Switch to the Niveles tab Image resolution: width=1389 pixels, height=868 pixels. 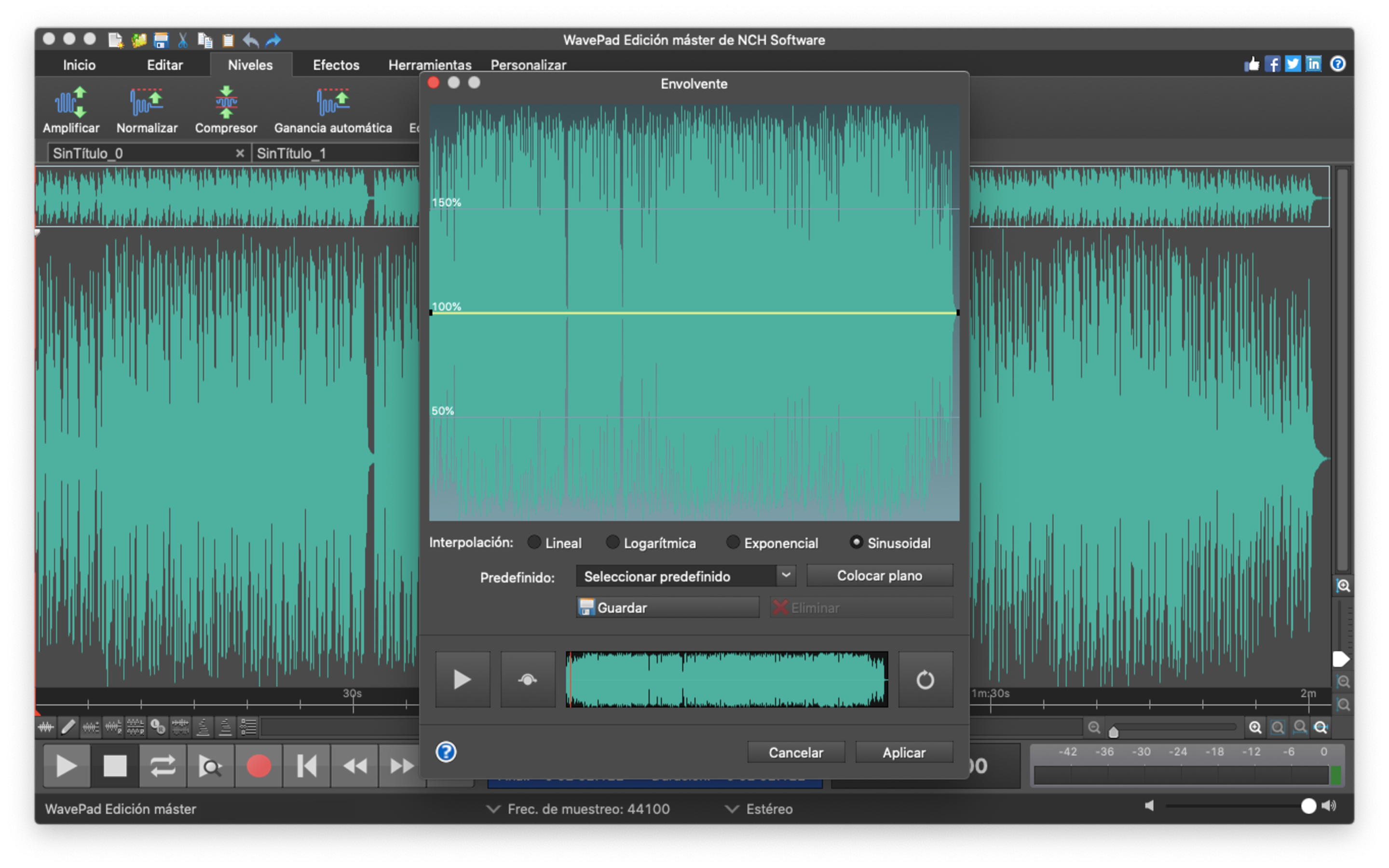click(250, 65)
